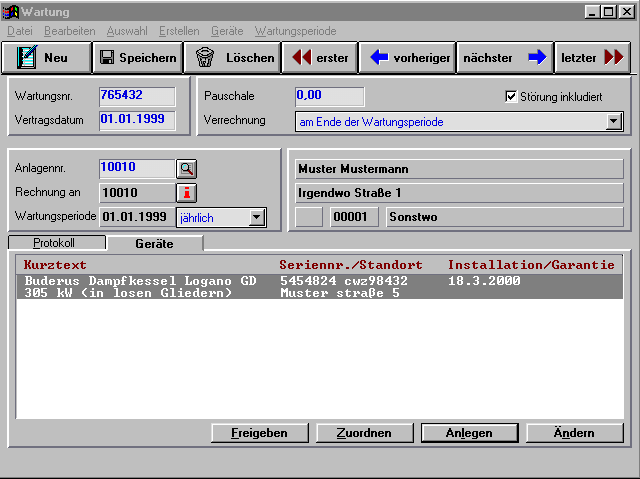Open the Datei menu
The height and width of the screenshot is (479, 640).
[20, 31]
